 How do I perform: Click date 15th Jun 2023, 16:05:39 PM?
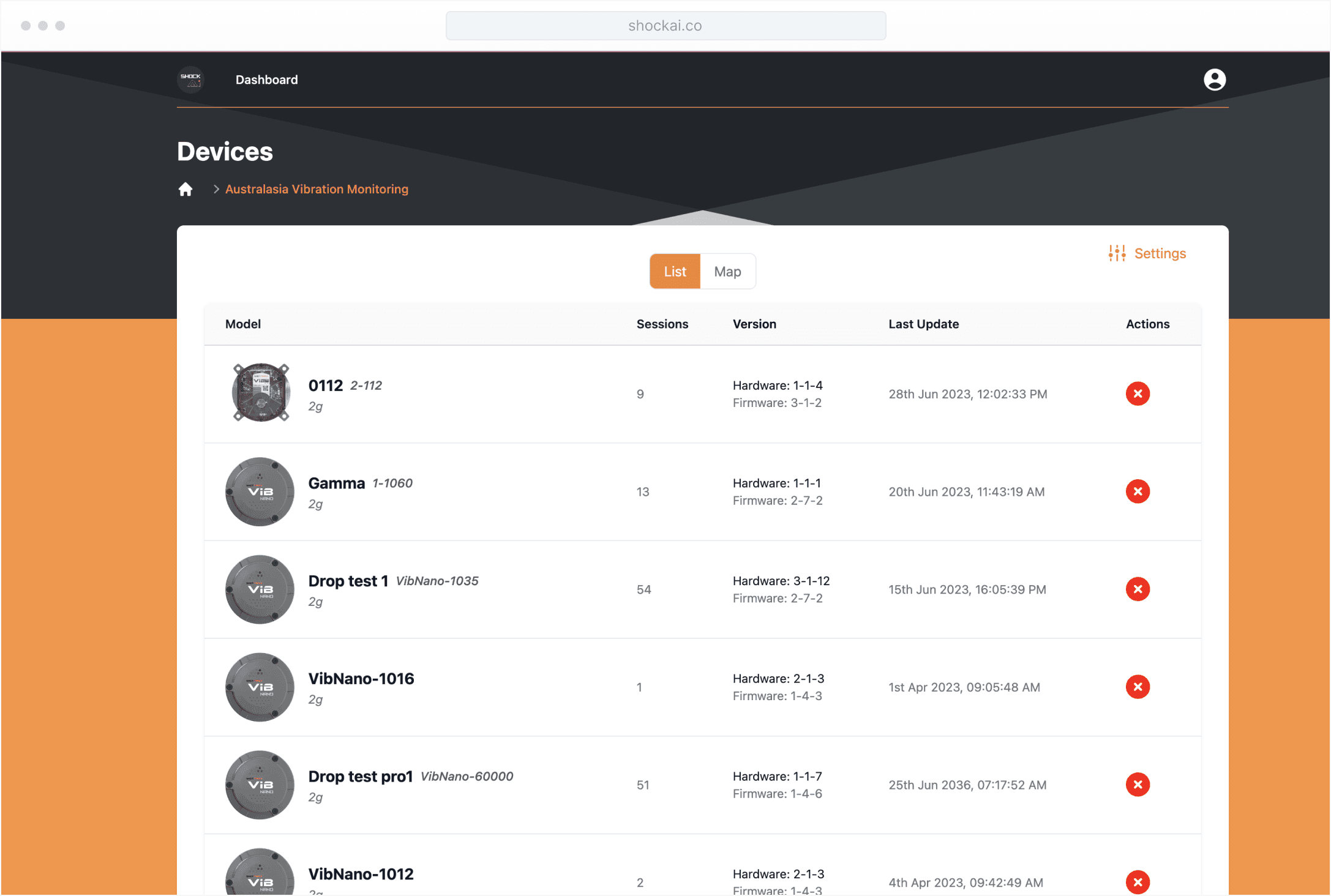967,589
